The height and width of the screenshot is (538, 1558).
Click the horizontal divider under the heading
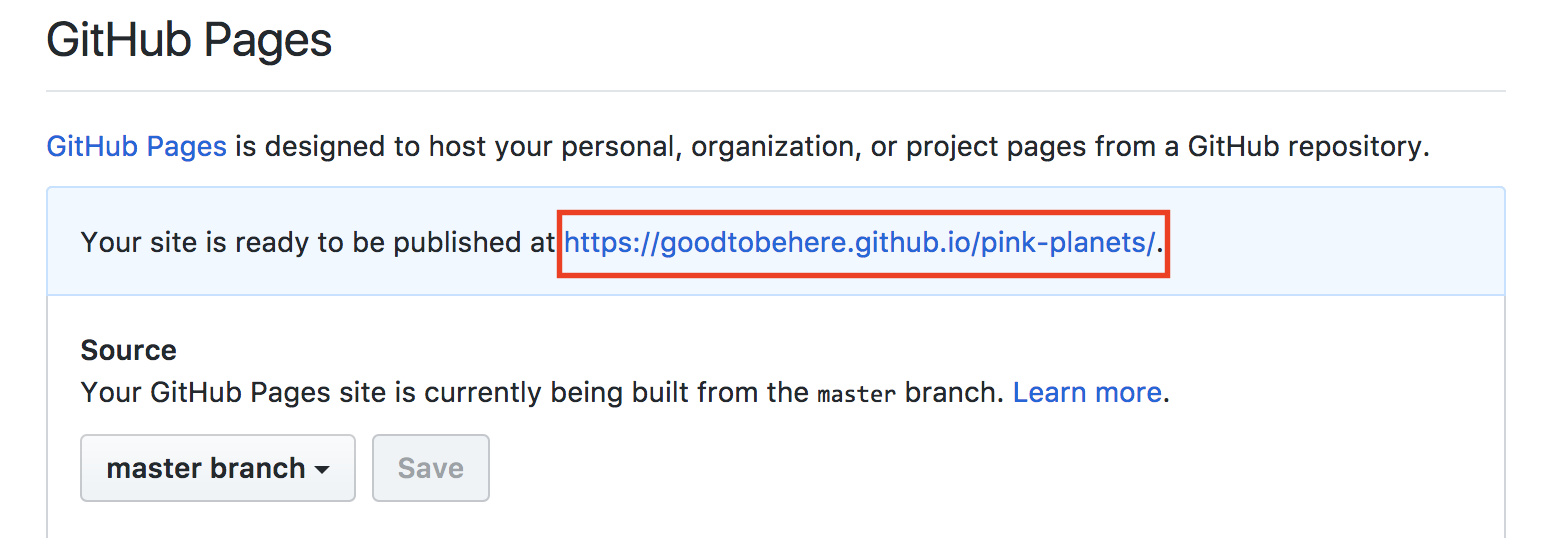click(776, 91)
